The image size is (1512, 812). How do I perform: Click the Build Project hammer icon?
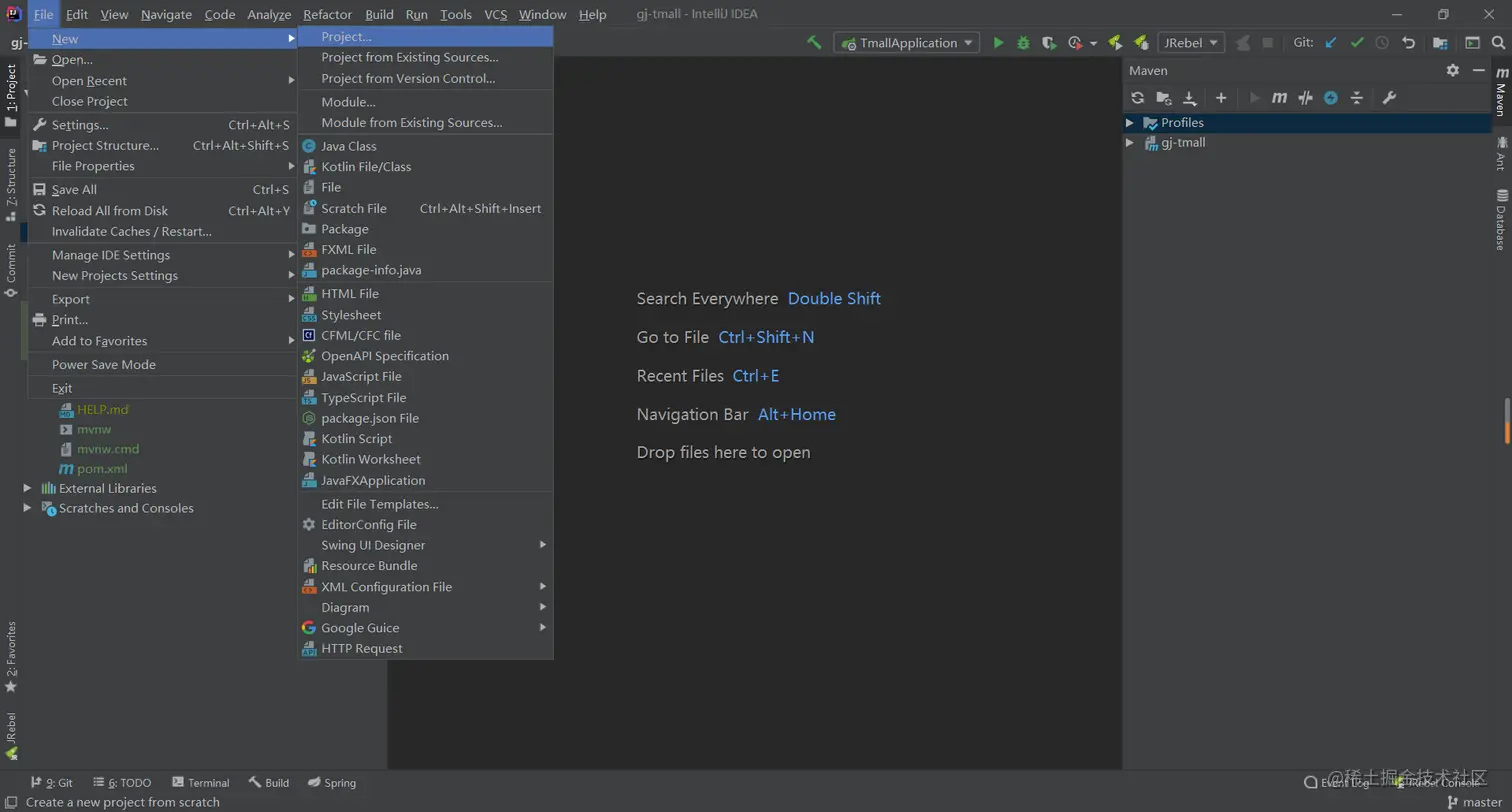click(x=815, y=43)
